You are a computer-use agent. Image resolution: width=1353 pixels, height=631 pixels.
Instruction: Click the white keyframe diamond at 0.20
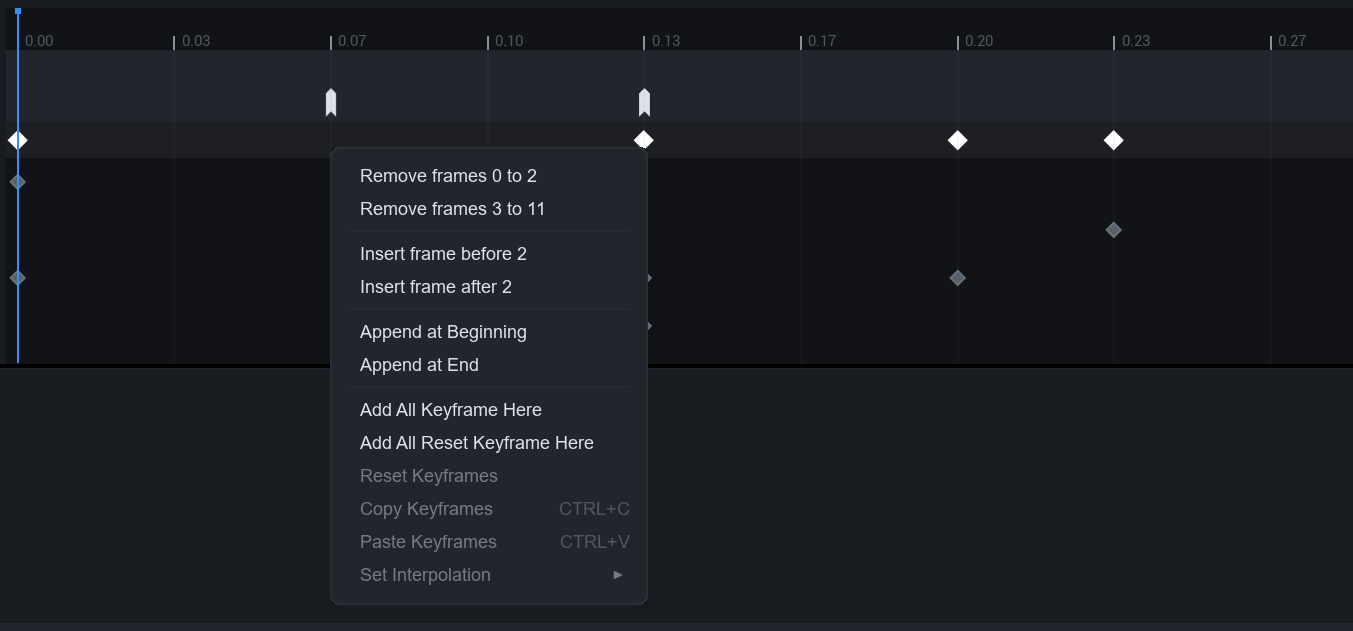pos(957,140)
